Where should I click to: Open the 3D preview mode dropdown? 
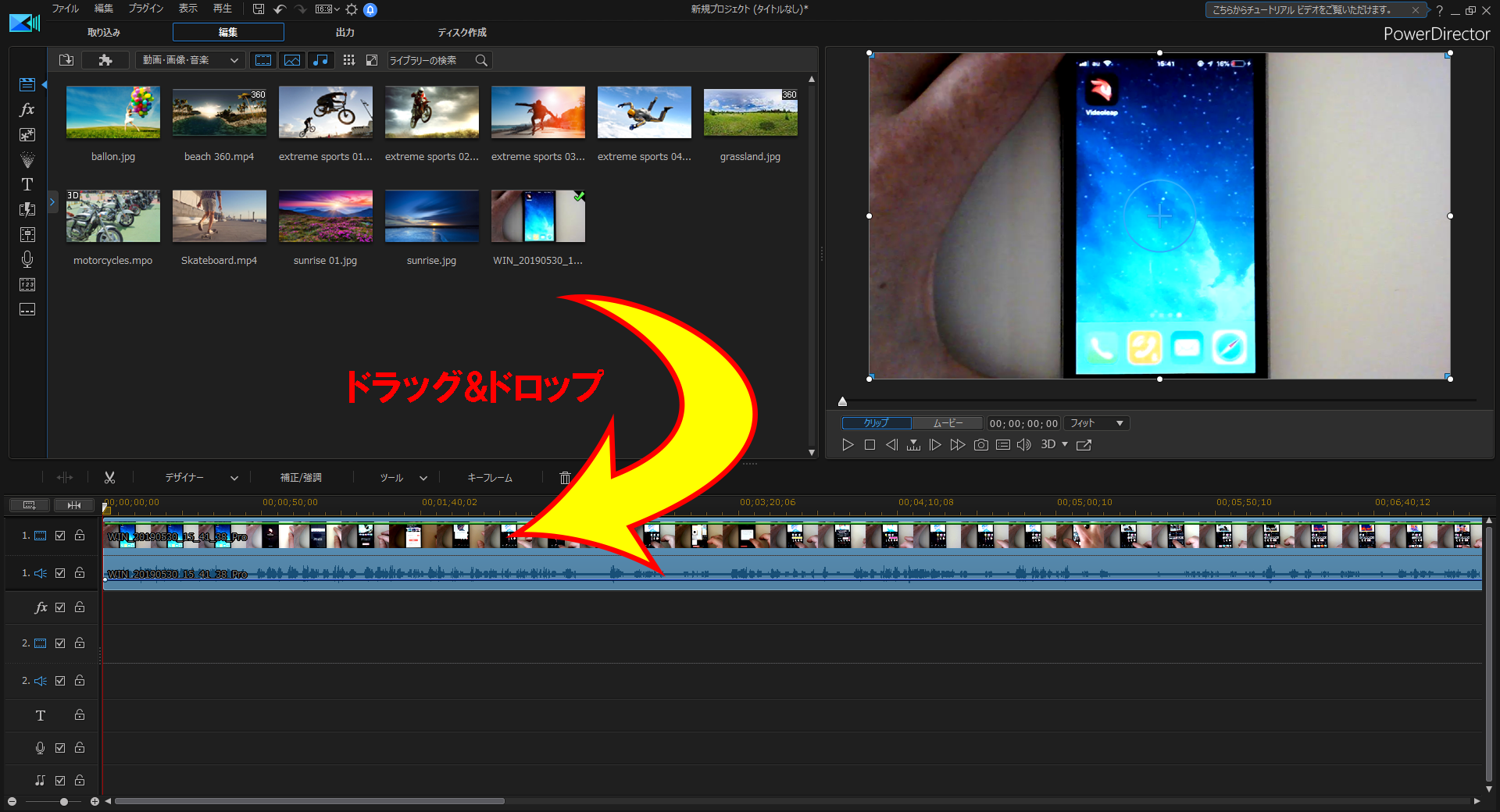pos(1053,444)
